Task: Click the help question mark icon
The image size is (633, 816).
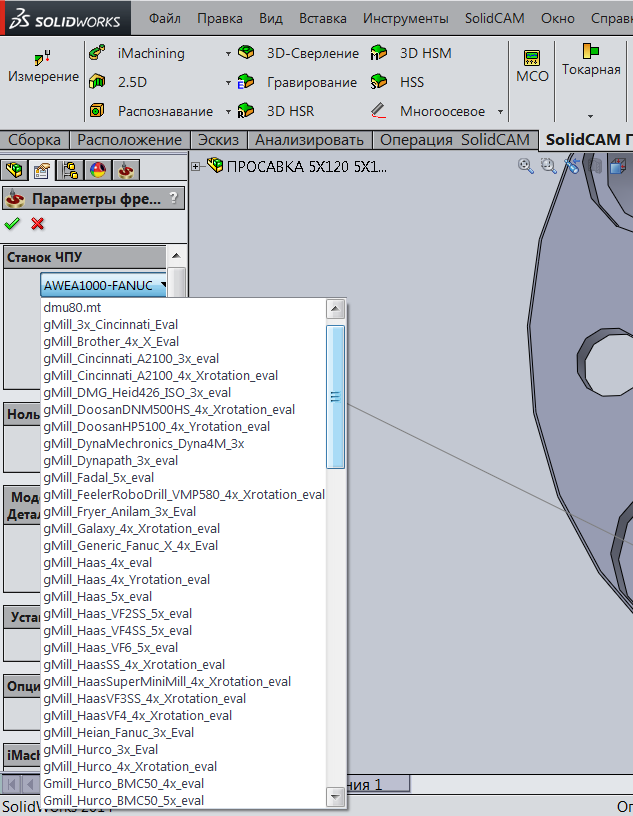Action: (x=174, y=198)
